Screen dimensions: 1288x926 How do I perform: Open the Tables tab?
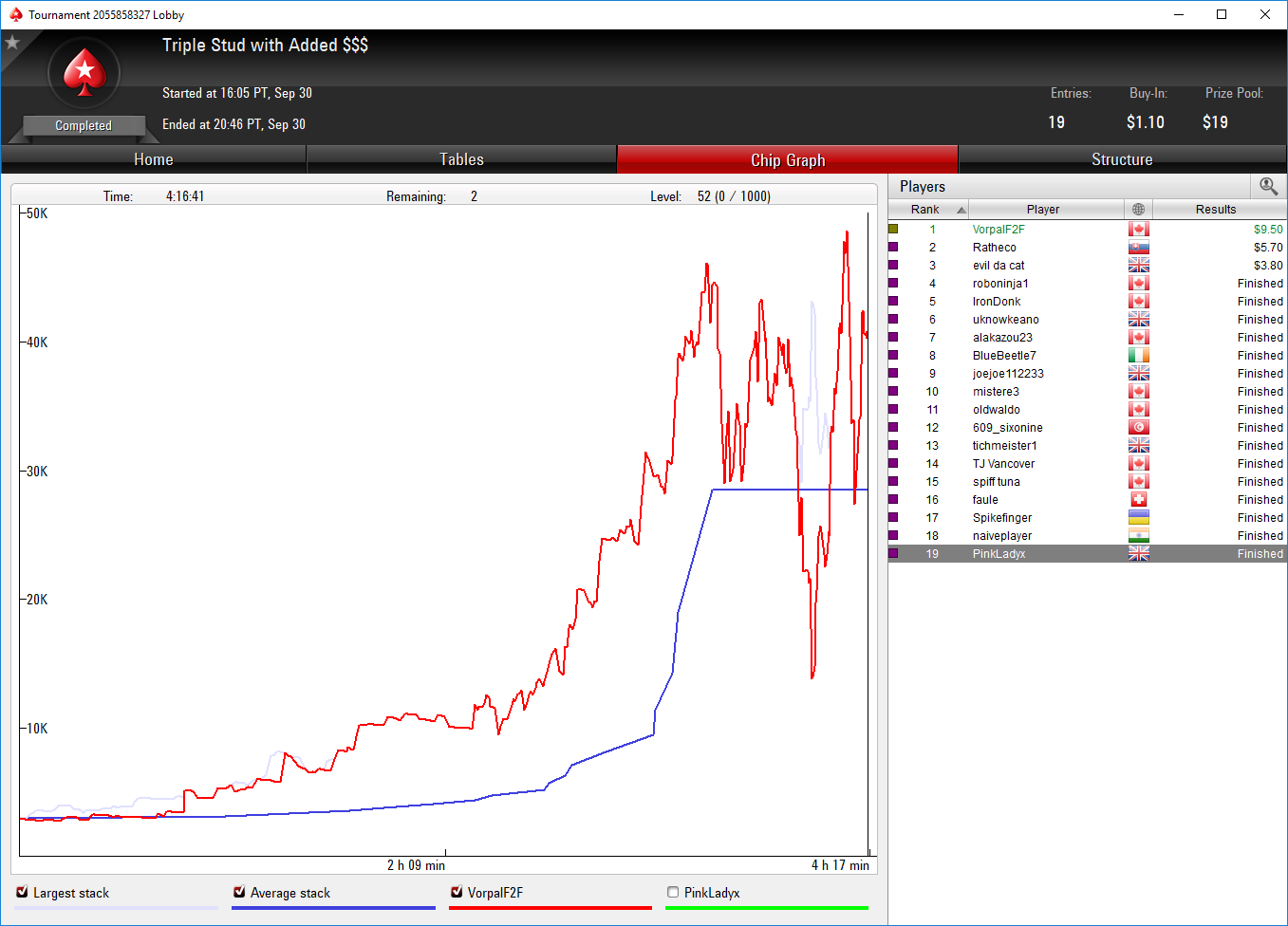[x=461, y=159]
